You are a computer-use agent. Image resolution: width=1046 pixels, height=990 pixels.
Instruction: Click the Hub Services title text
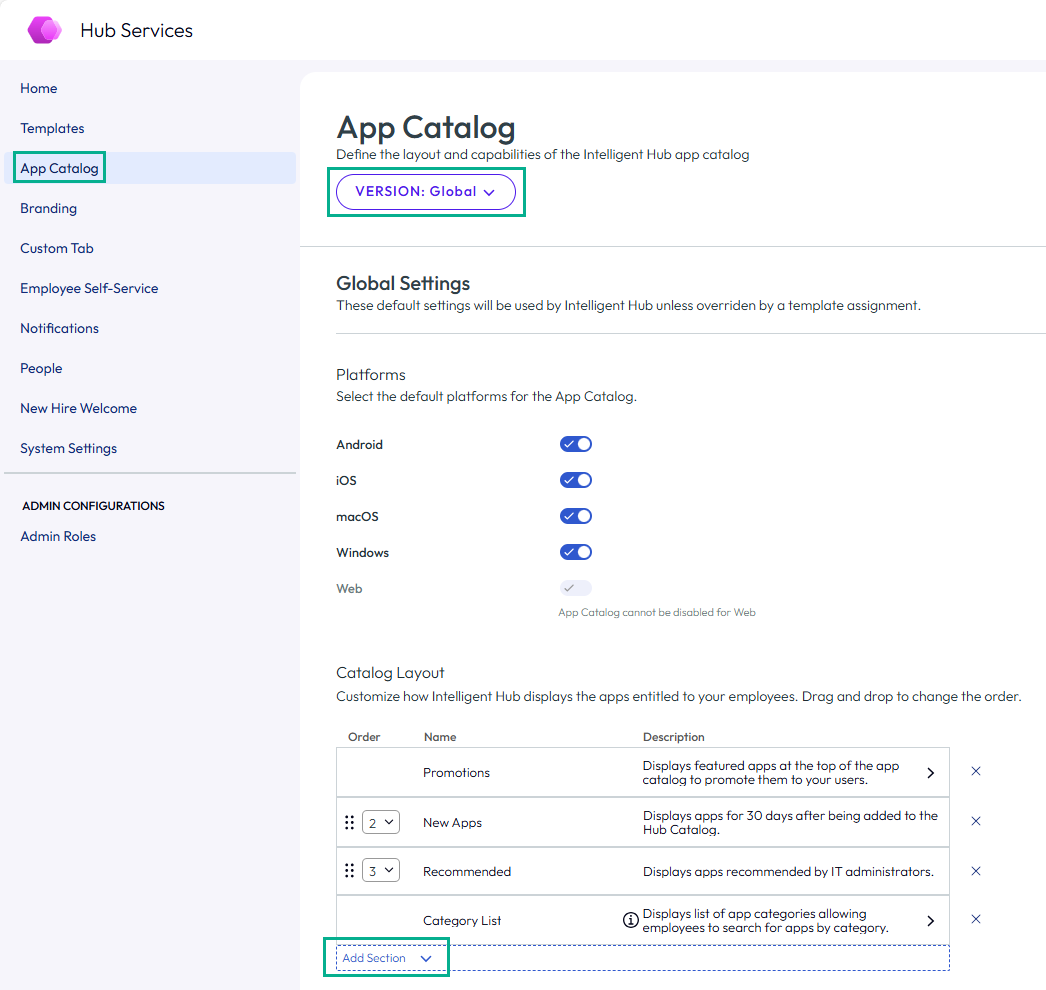(x=137, y=31)
